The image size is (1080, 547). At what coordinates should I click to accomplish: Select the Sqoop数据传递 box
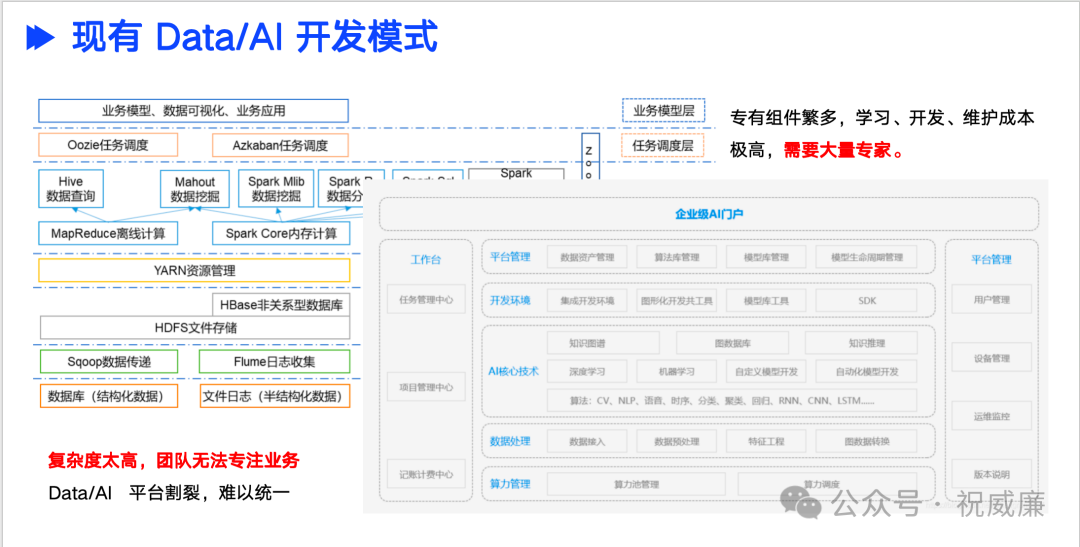(108, 361)
